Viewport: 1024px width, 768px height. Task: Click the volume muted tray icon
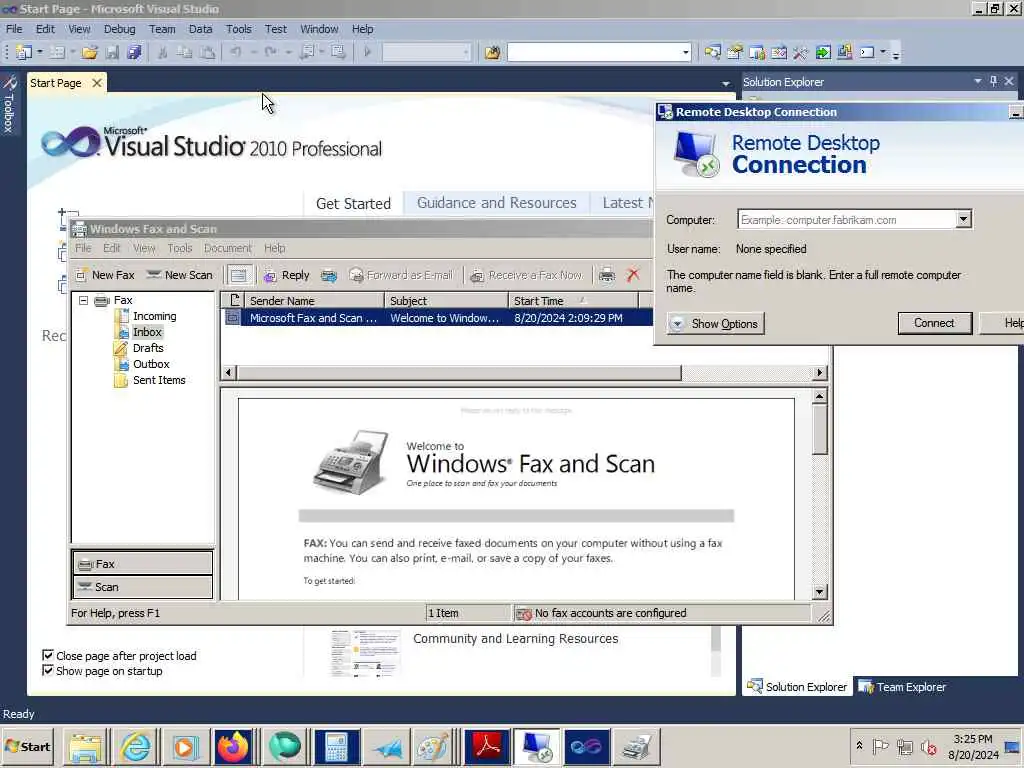(x=928, y=746)
